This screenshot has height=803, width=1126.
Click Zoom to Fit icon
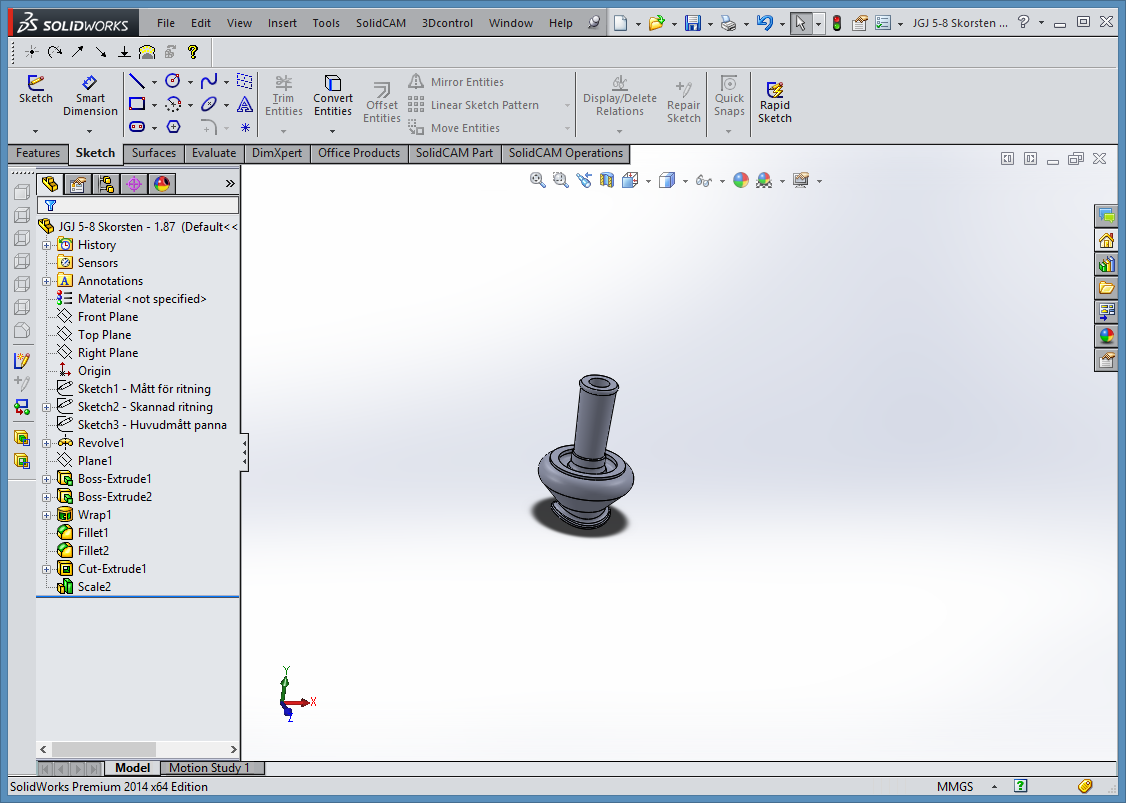[537, 180]
